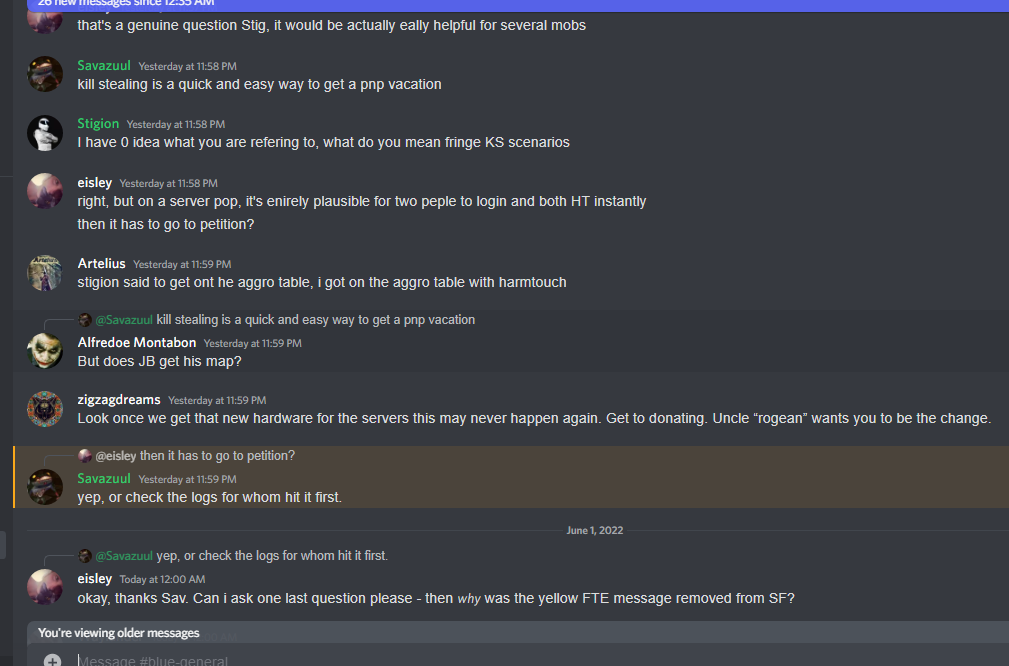The image size is (1009, 666).
Task: Click the small eisley avatar in the reply preview
Action: click(x=85, y=456)
